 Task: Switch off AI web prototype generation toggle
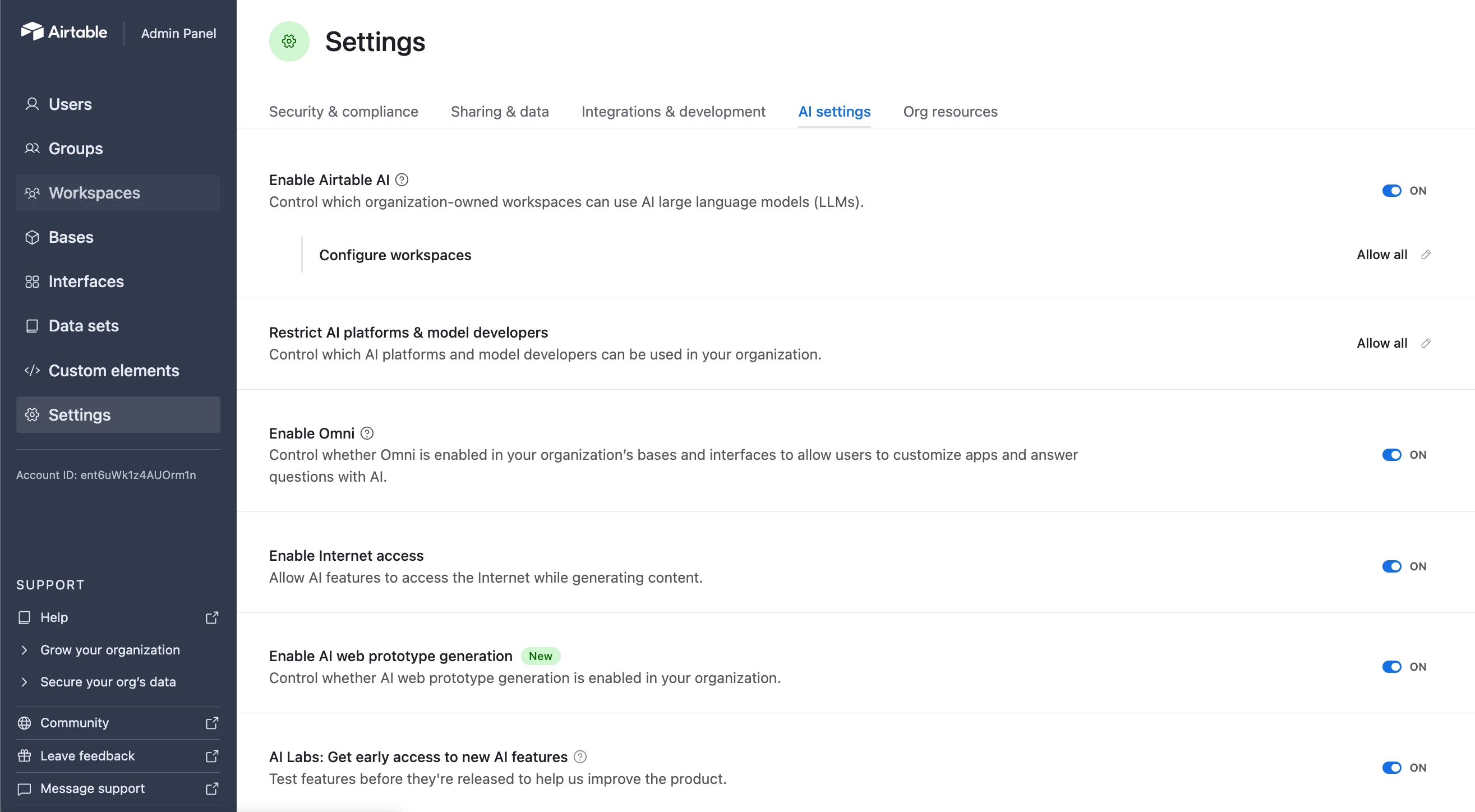(1391, 667)
